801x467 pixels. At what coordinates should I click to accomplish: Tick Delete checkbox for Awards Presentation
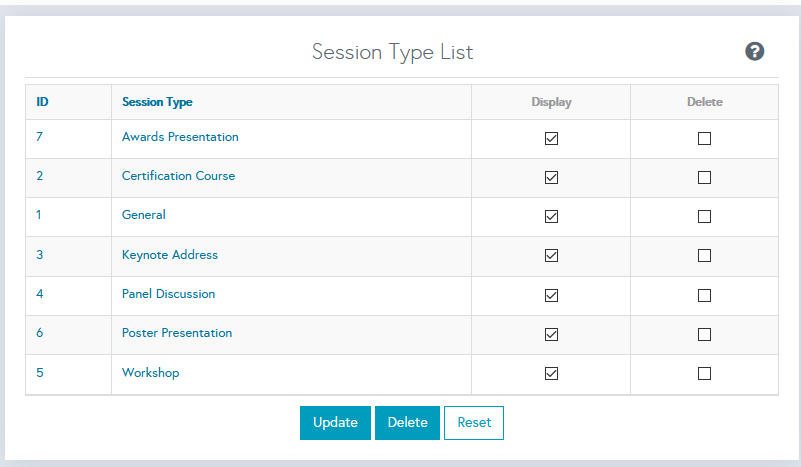(x=704, y=139)
